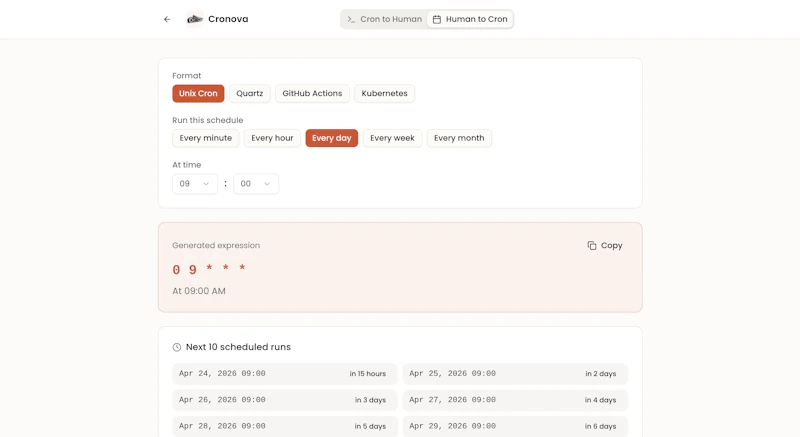Choose the Every minute schedule
This screenshot has height=437, width=800.
206,138
